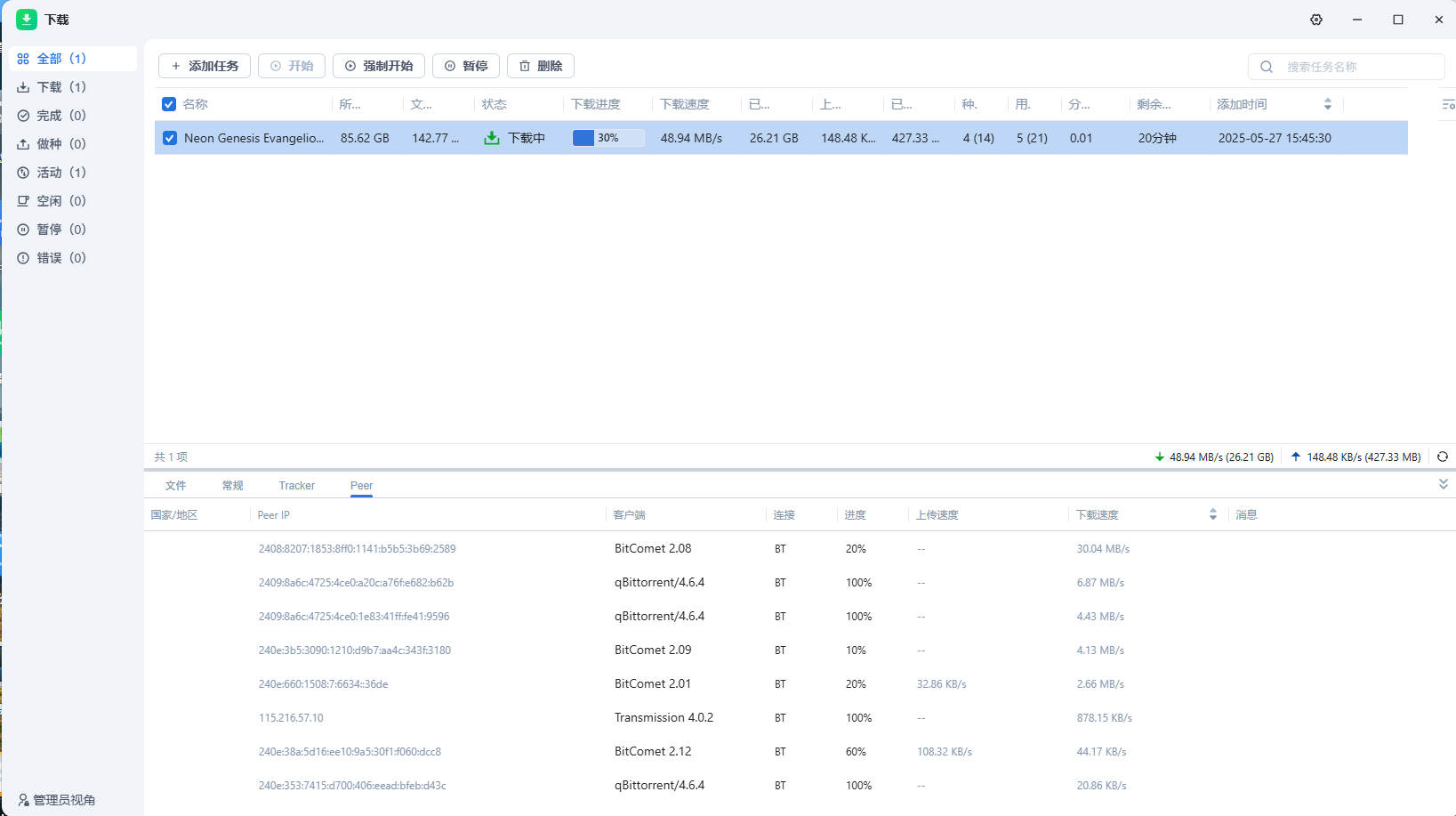Click the search magnifier icon

(1267, 67)
